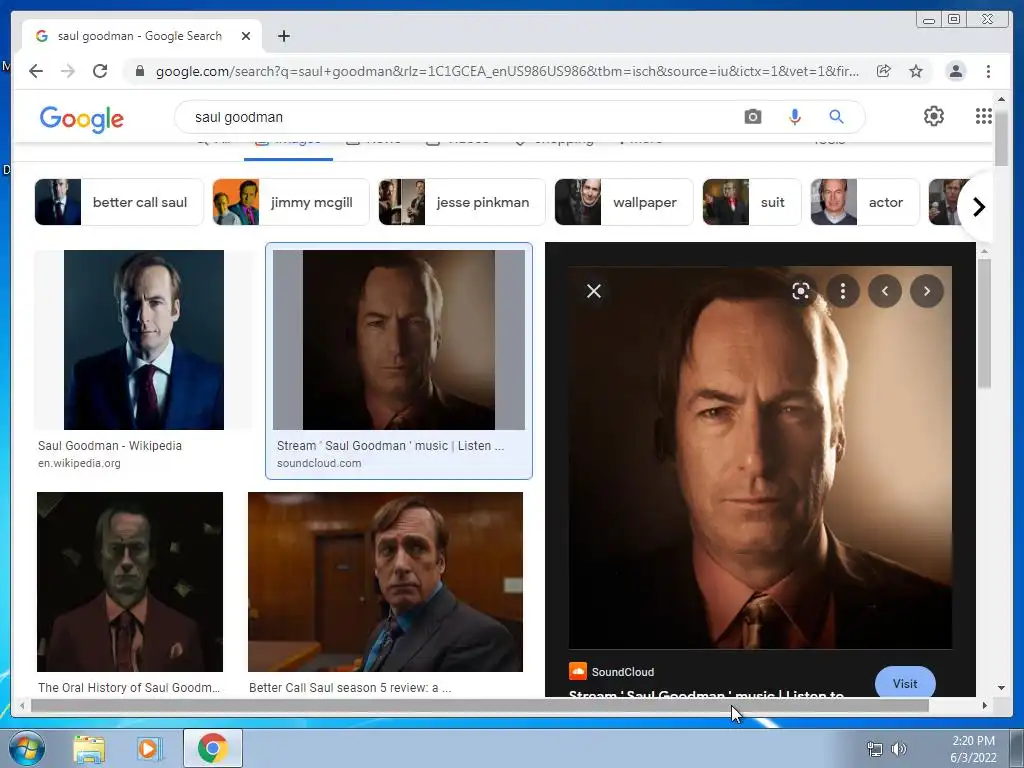Viewport: 1024px width, 768px height.
Task: Search by image using the camera icon
Action: point(752,117)
